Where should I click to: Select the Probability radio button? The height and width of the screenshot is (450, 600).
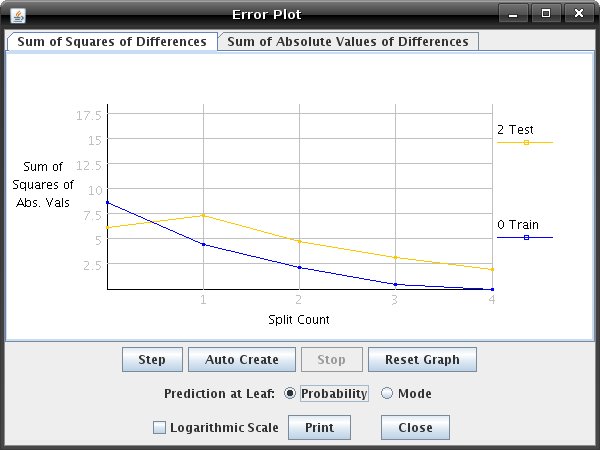[x=290, y=393]
